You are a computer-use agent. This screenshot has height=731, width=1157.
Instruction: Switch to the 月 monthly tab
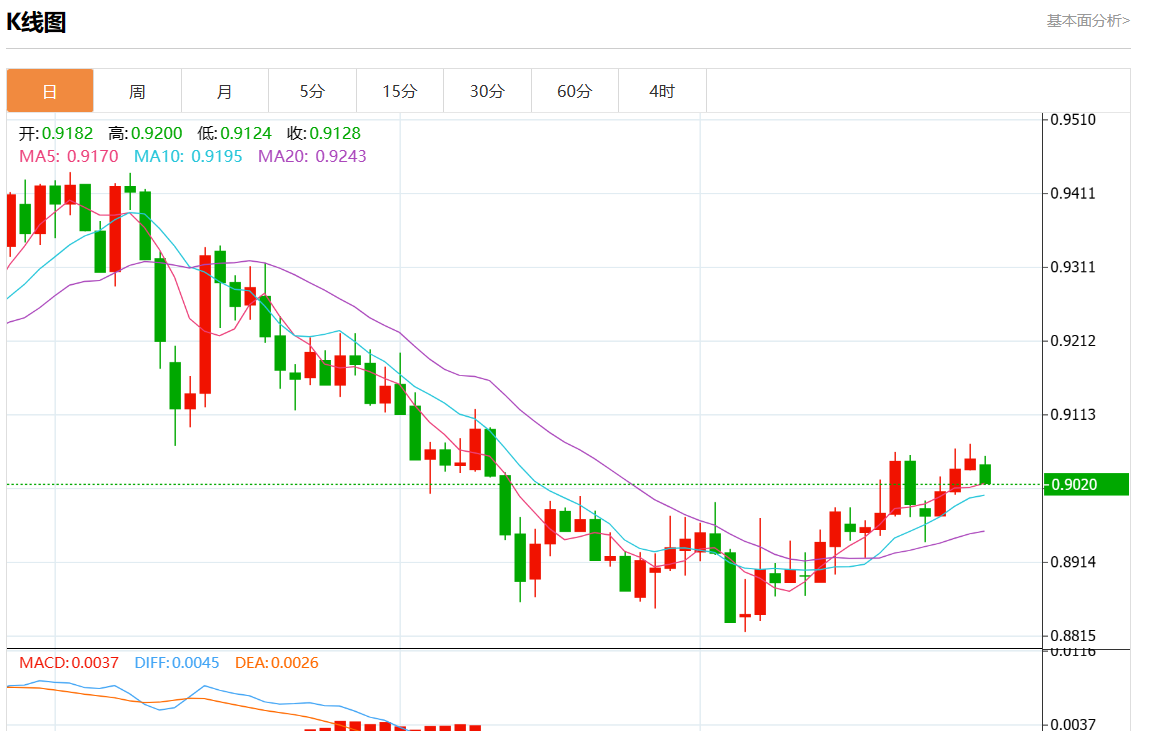(x=225, y=91)
